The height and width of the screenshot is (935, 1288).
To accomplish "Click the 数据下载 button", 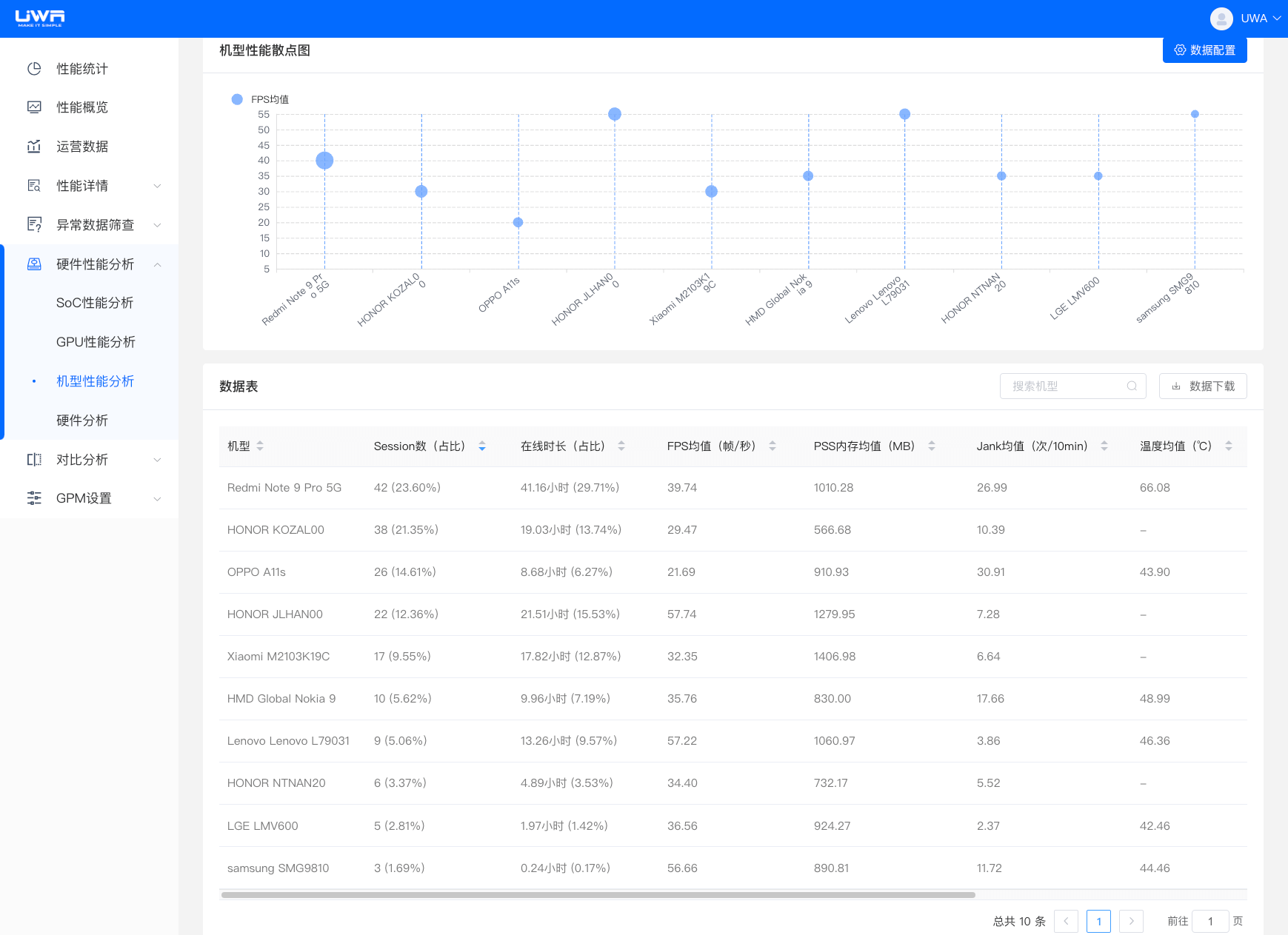I will [x=1203, y=386].
